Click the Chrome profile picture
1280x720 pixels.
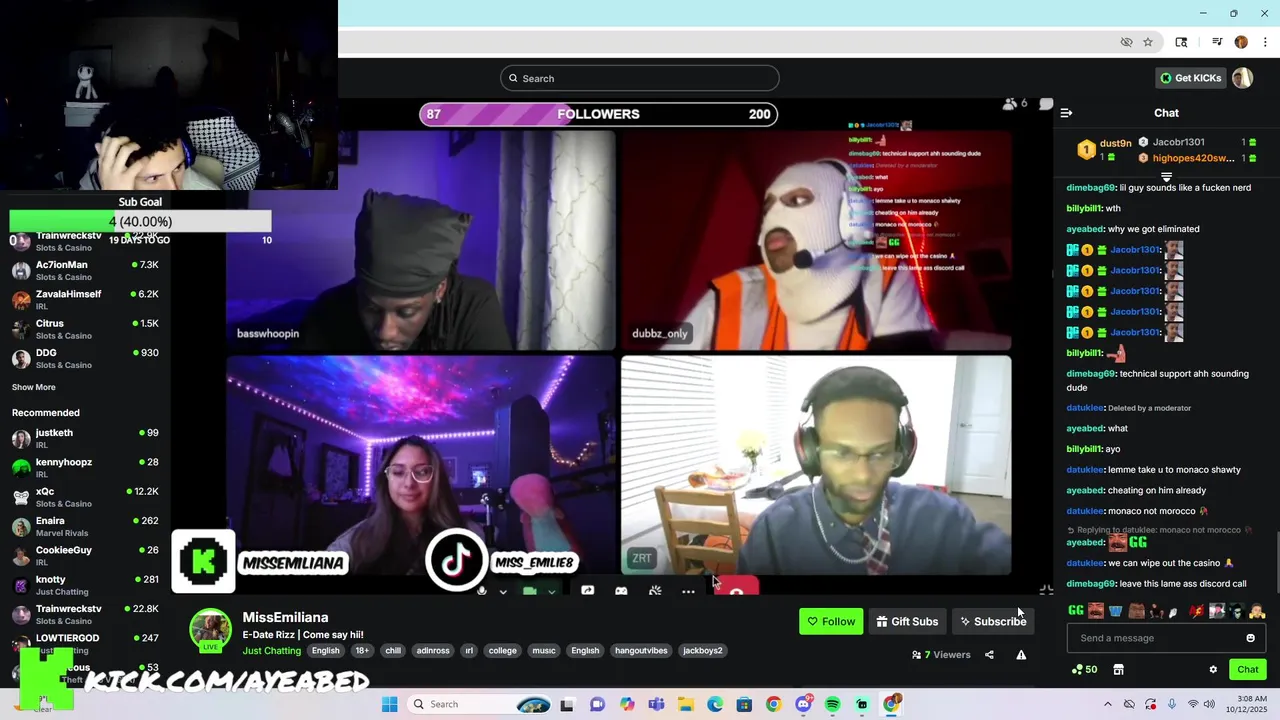[1241, 42]
